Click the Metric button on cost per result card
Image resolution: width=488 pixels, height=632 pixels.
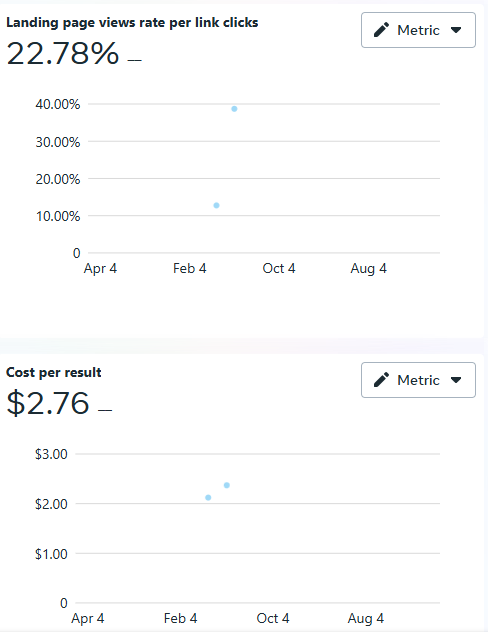pos(418,380)
